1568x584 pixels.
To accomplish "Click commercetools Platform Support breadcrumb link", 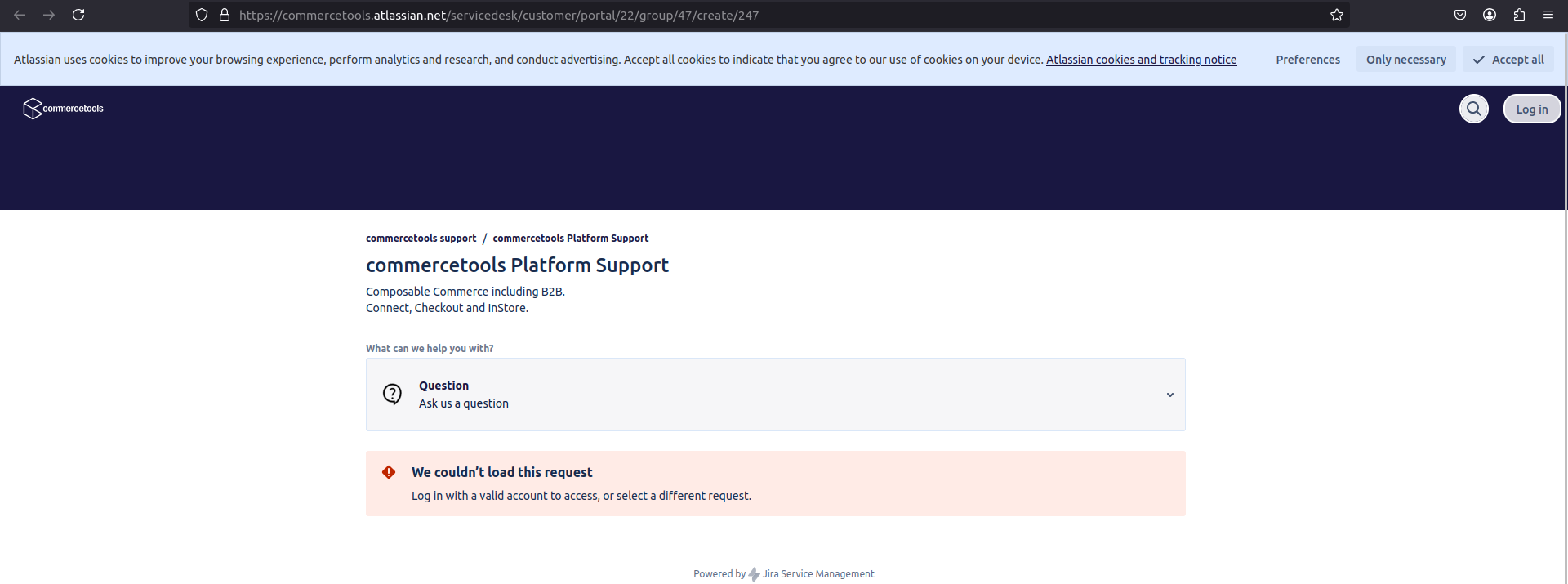I will pyautogui.click(x=571, y=239).
